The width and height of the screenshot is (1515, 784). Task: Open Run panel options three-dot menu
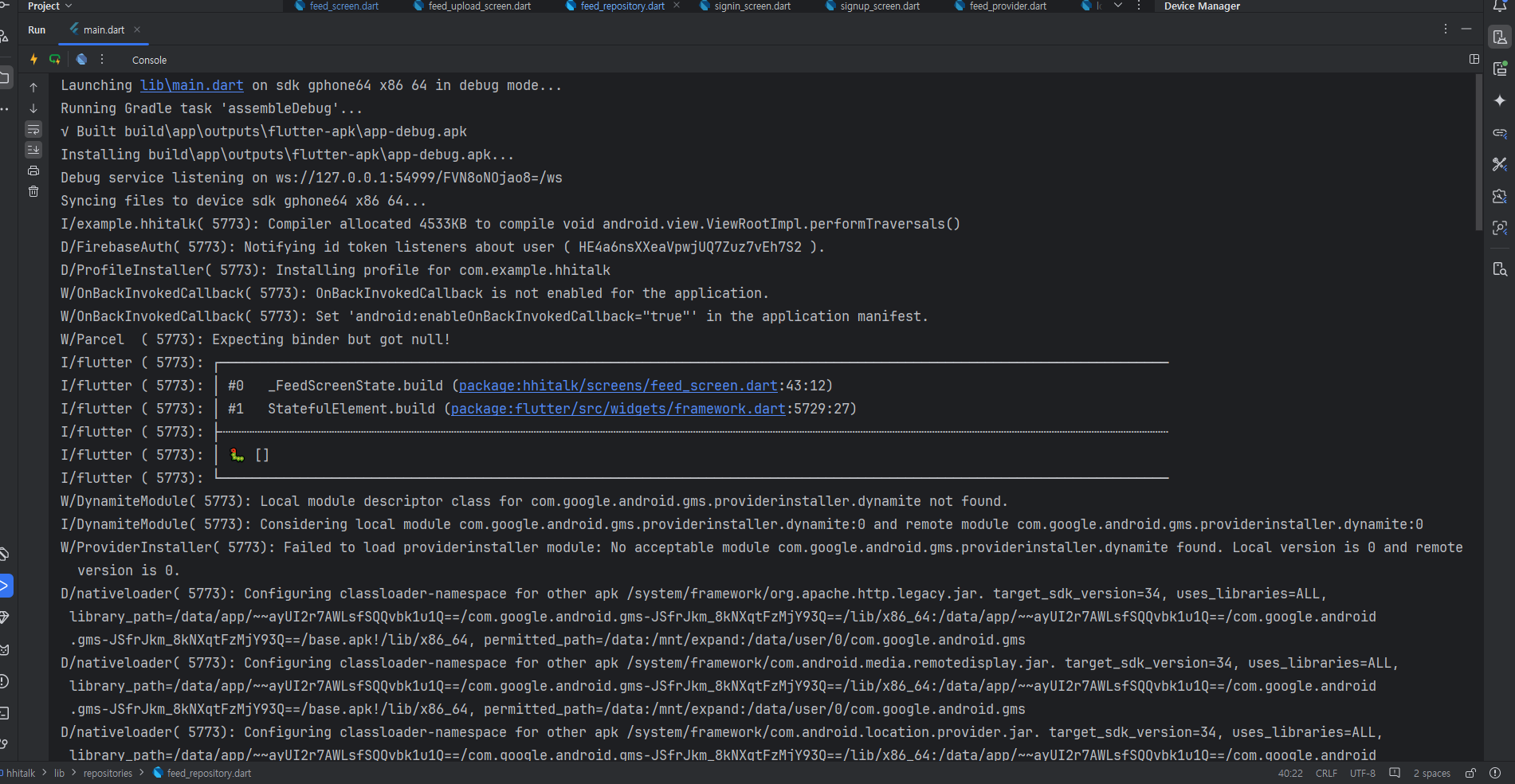pyautogui.click(x=1446, y=29)
